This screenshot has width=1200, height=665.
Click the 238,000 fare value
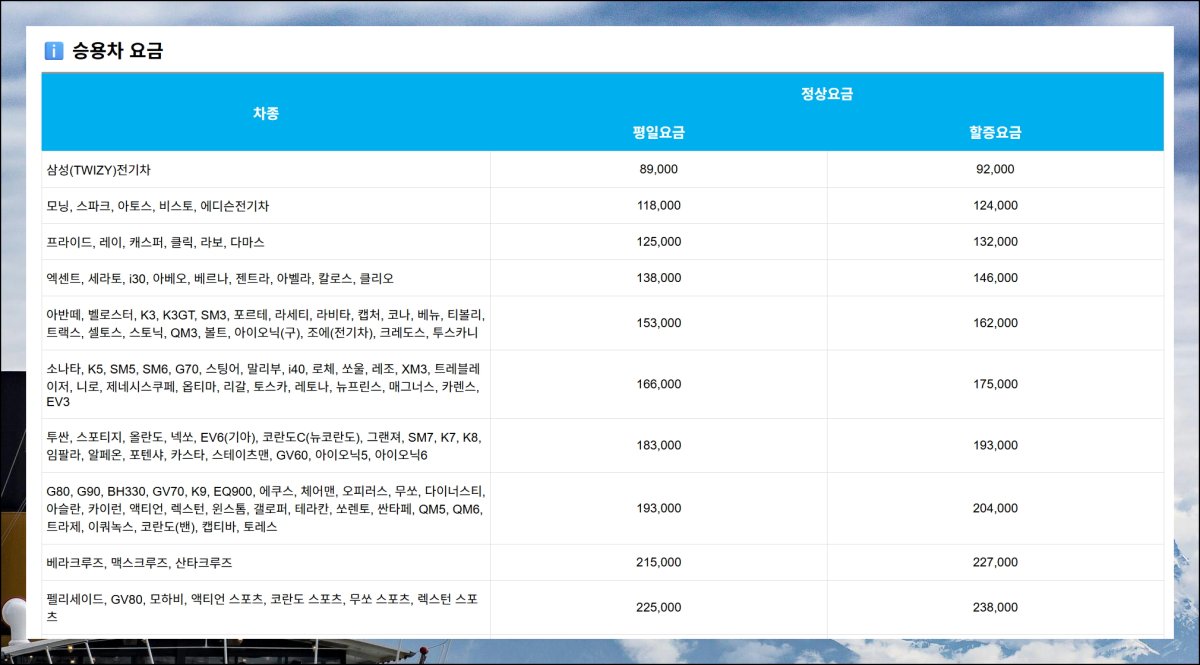[995, 607]
